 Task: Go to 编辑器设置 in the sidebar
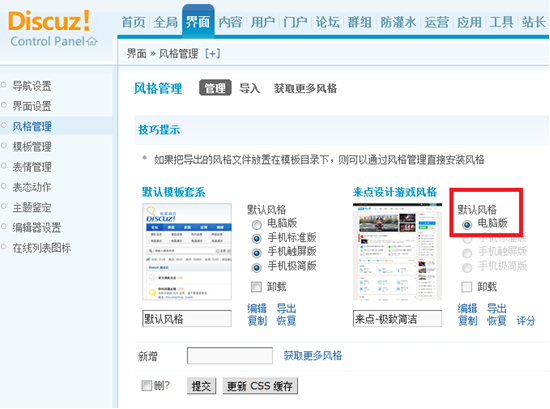37,228
